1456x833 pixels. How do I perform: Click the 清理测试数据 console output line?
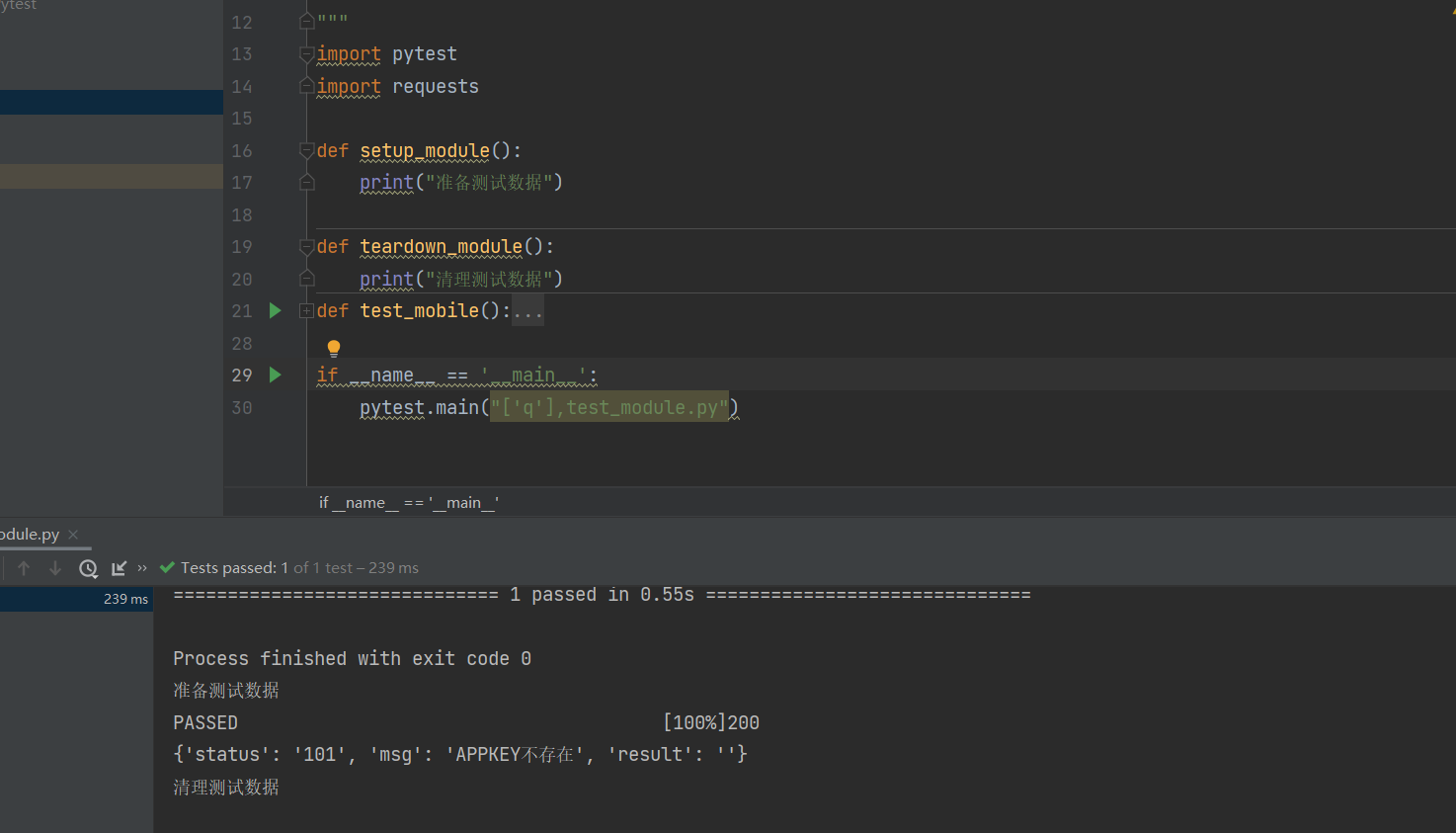[x=226, y=787]
